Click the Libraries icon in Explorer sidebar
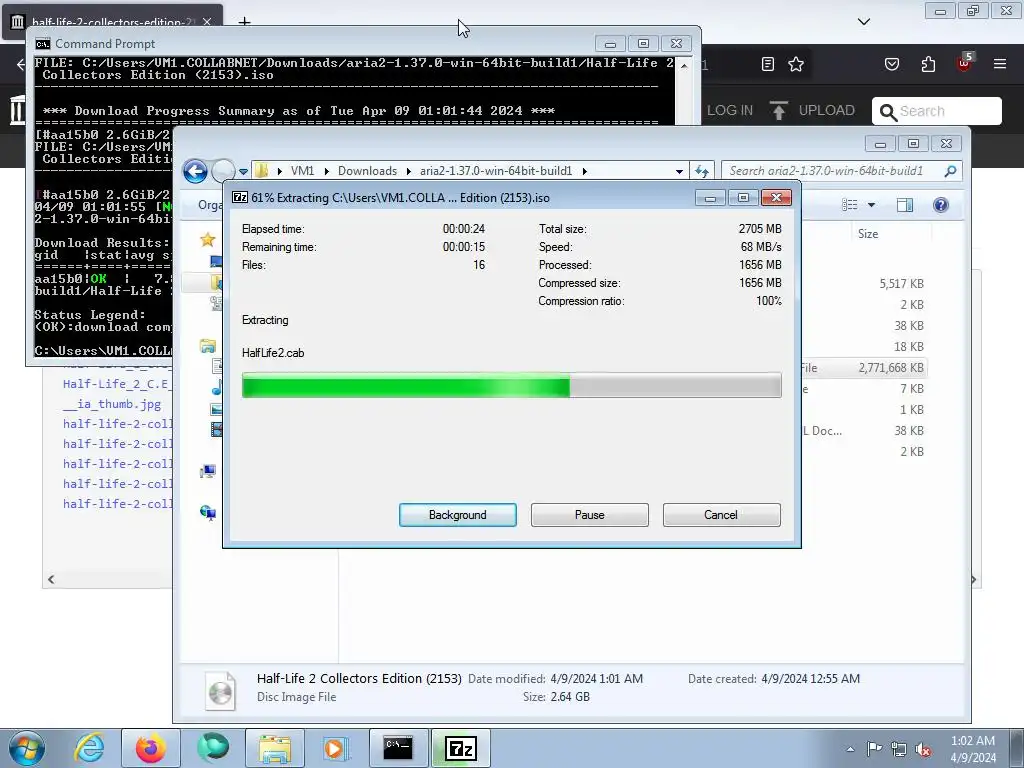The height and width of the screenshot is (768, 1024). (208, 346)
